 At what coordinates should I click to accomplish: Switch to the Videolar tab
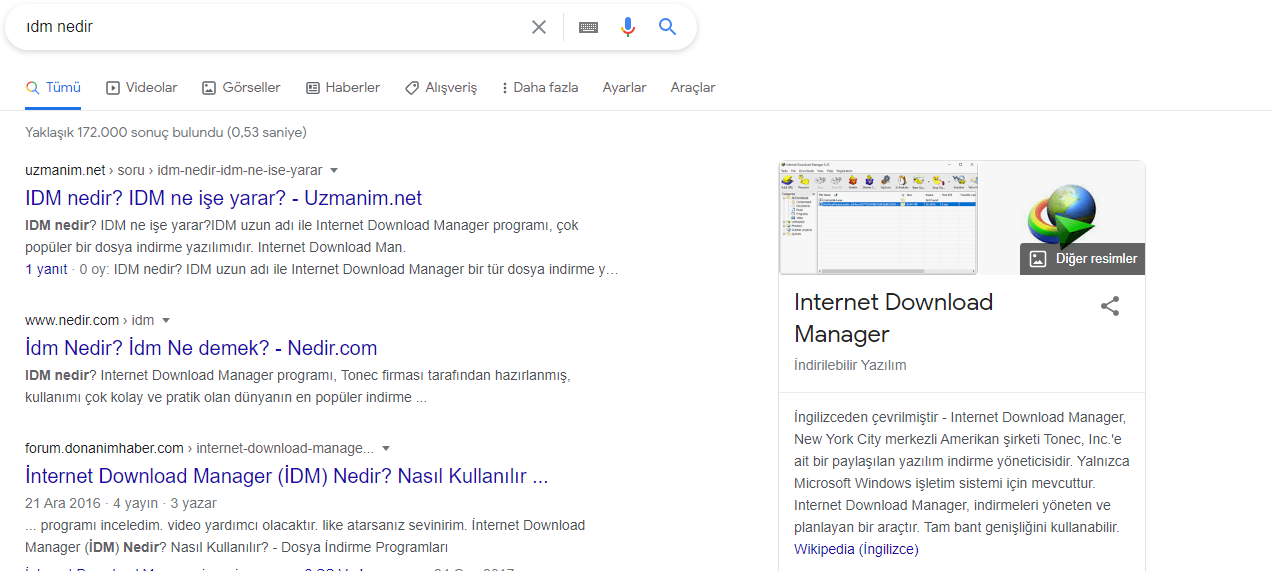[x=141, y=88]
